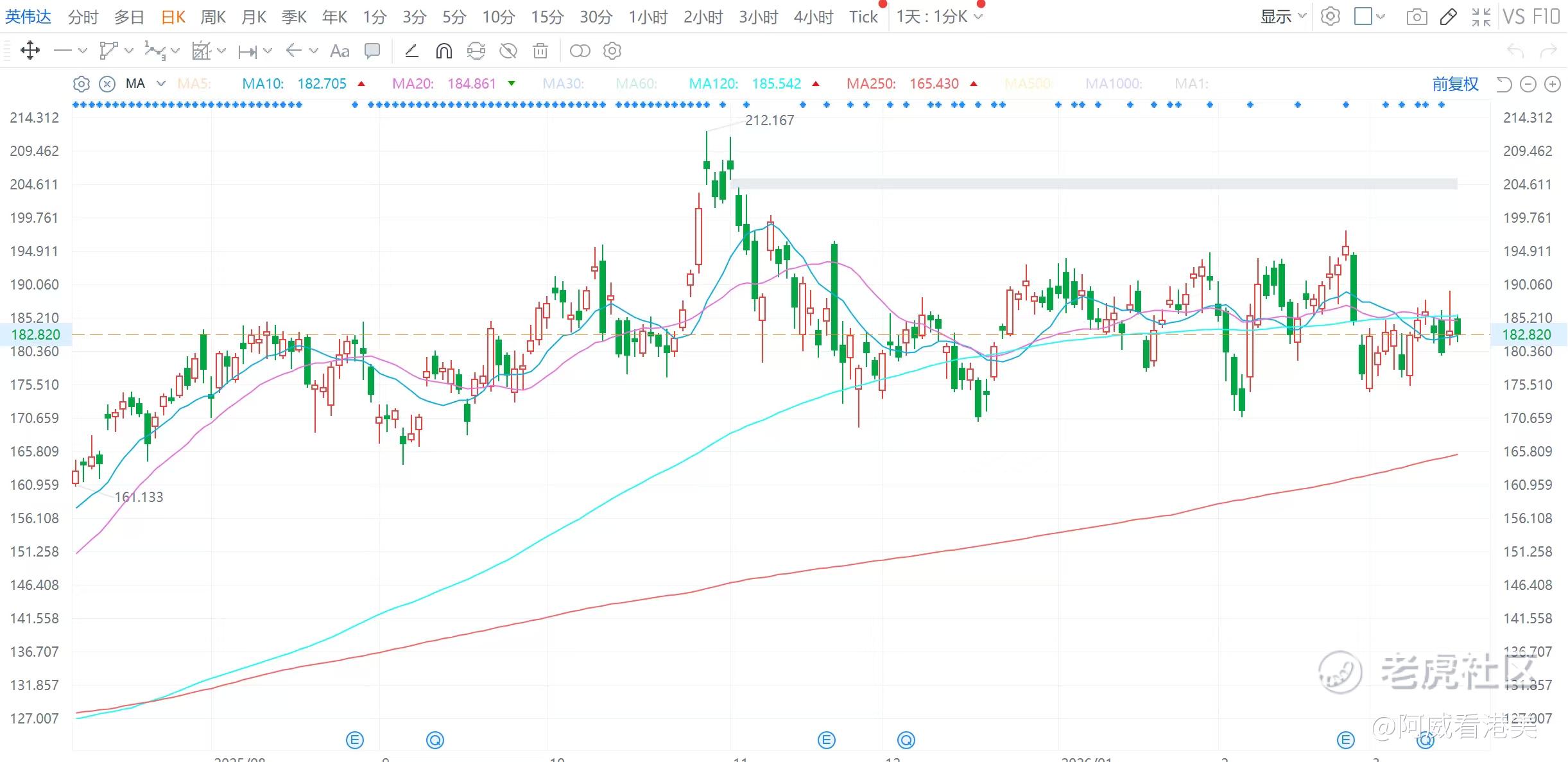Switch to 分时 intraday tab
This screenshot has width=1568, height=762.
(x=83, y=17)
